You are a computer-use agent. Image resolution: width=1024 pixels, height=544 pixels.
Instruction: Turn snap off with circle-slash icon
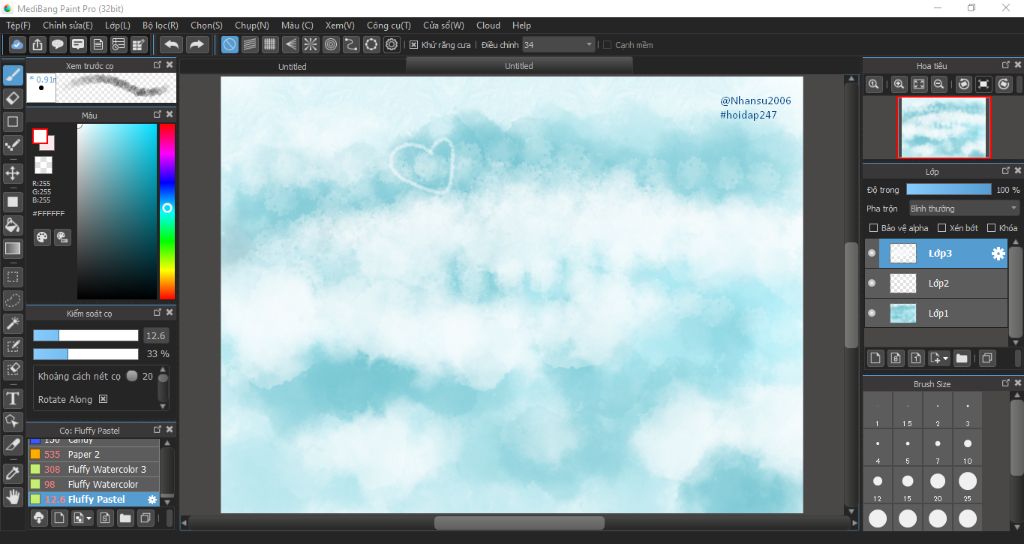(x=229, y=44)
